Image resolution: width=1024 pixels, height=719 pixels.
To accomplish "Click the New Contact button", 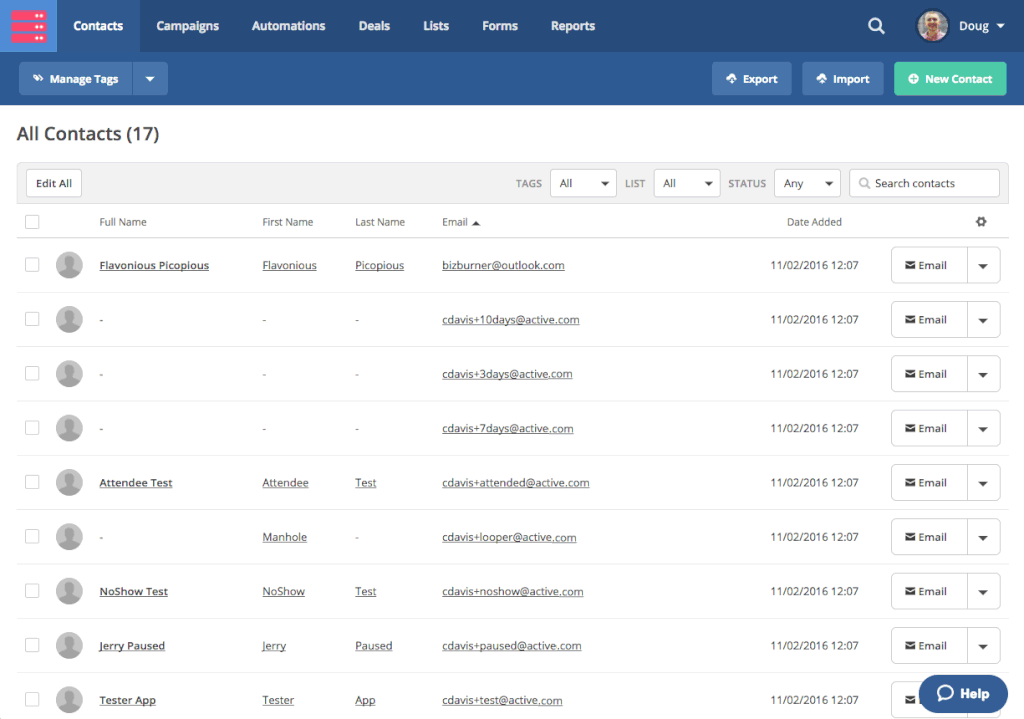I will pos(949,79).
